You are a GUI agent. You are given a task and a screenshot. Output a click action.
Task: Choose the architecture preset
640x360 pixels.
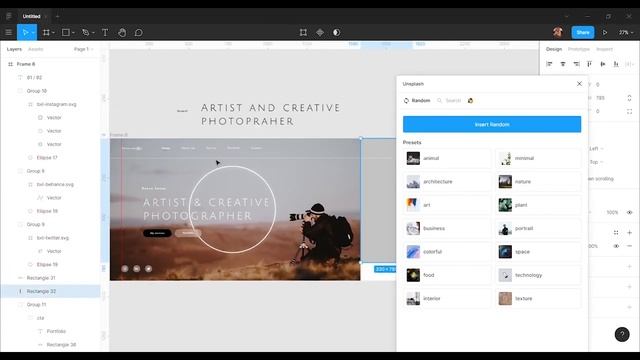tap(447, 181)
